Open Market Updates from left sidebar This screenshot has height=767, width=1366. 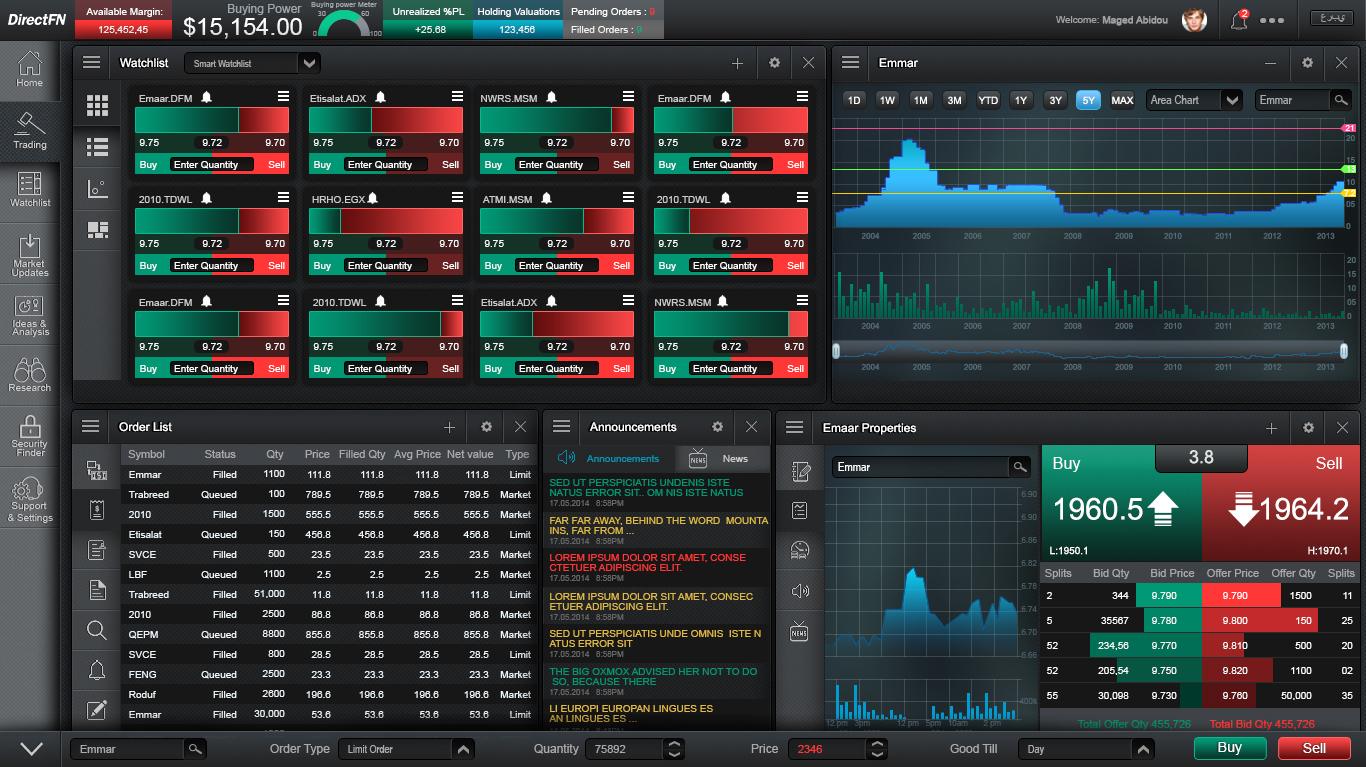30,255
